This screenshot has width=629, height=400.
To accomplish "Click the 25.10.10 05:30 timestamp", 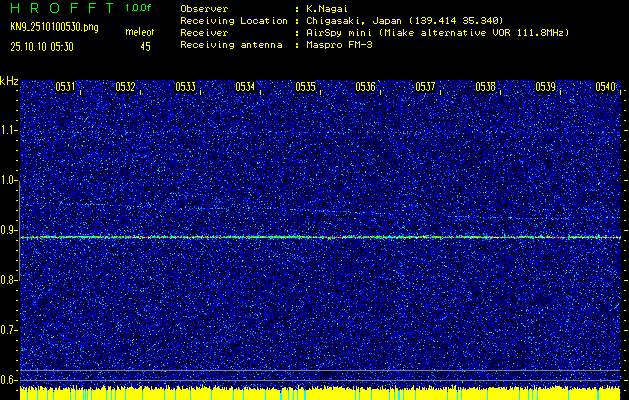I will click(46, 46).
